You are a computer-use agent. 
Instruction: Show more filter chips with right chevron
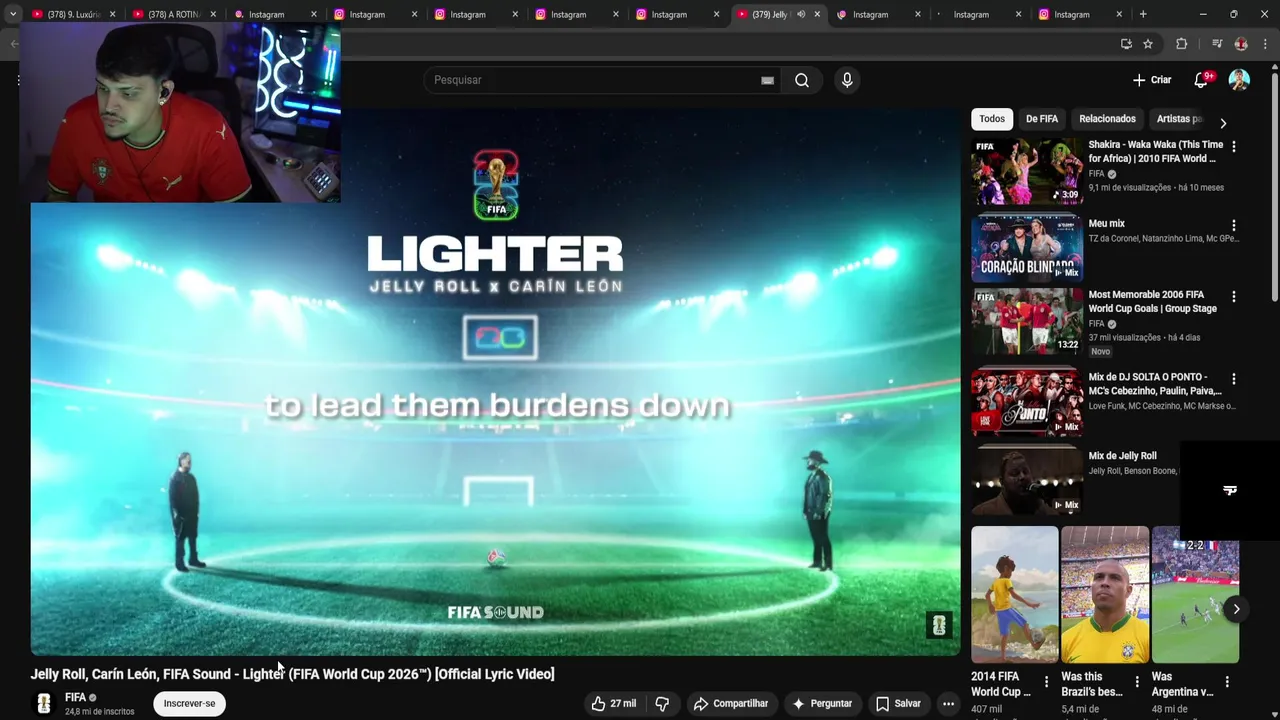point(1222,123)
